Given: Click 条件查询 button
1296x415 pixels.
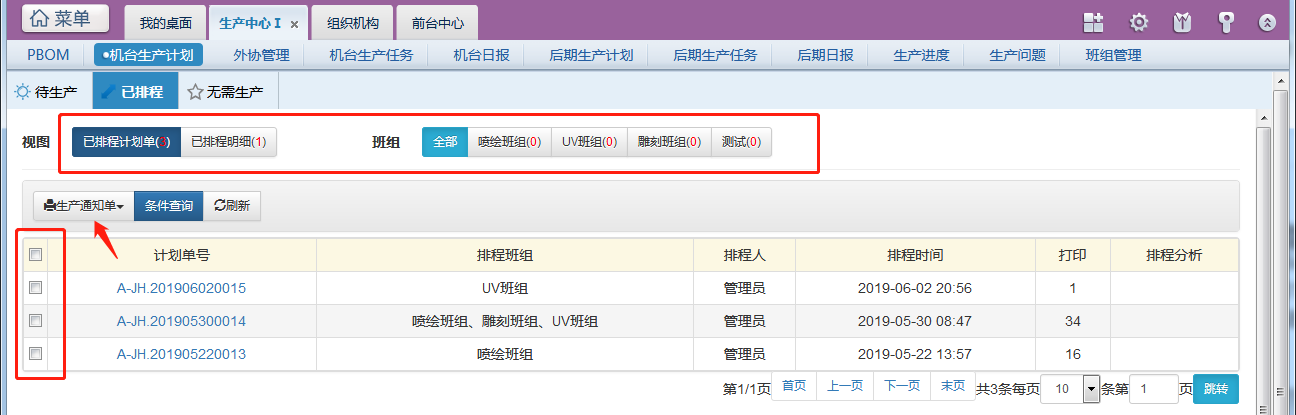Looking at the screenshot, I should [169, 206].
